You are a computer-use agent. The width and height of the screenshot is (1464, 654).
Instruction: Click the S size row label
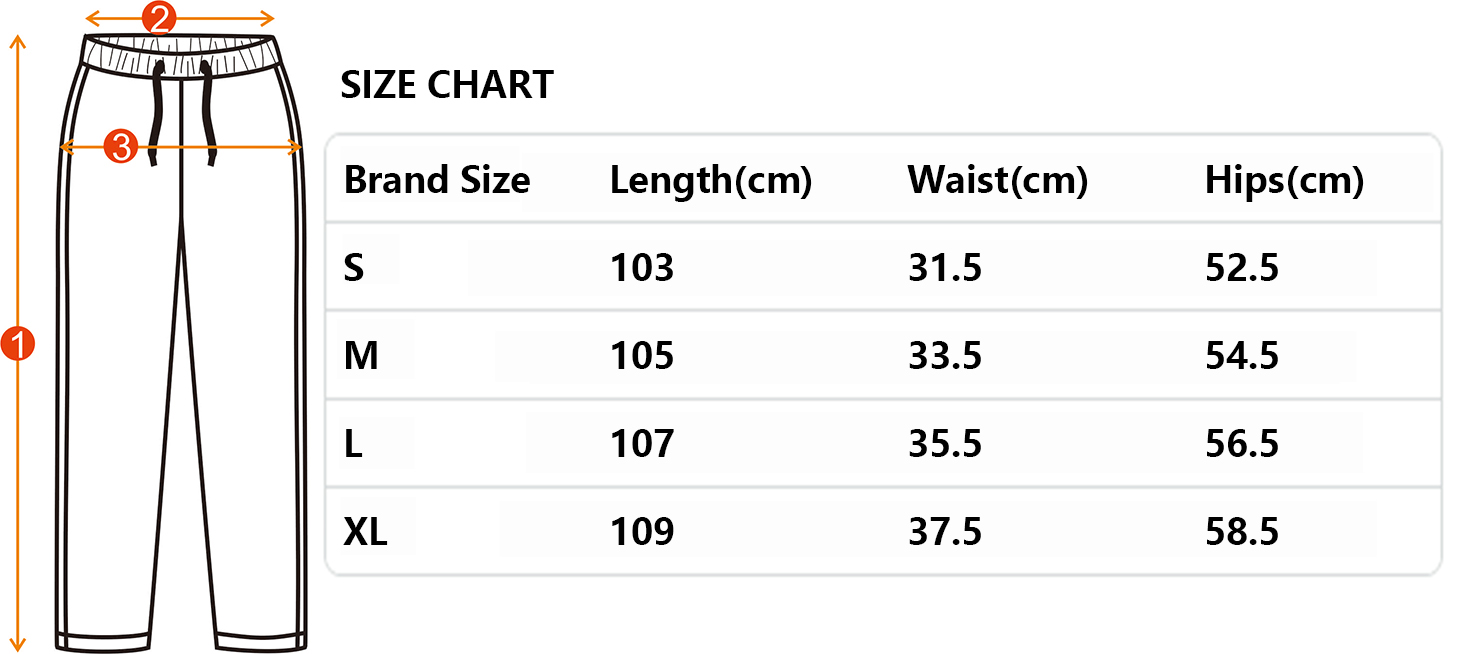click(x=354, y=268)
